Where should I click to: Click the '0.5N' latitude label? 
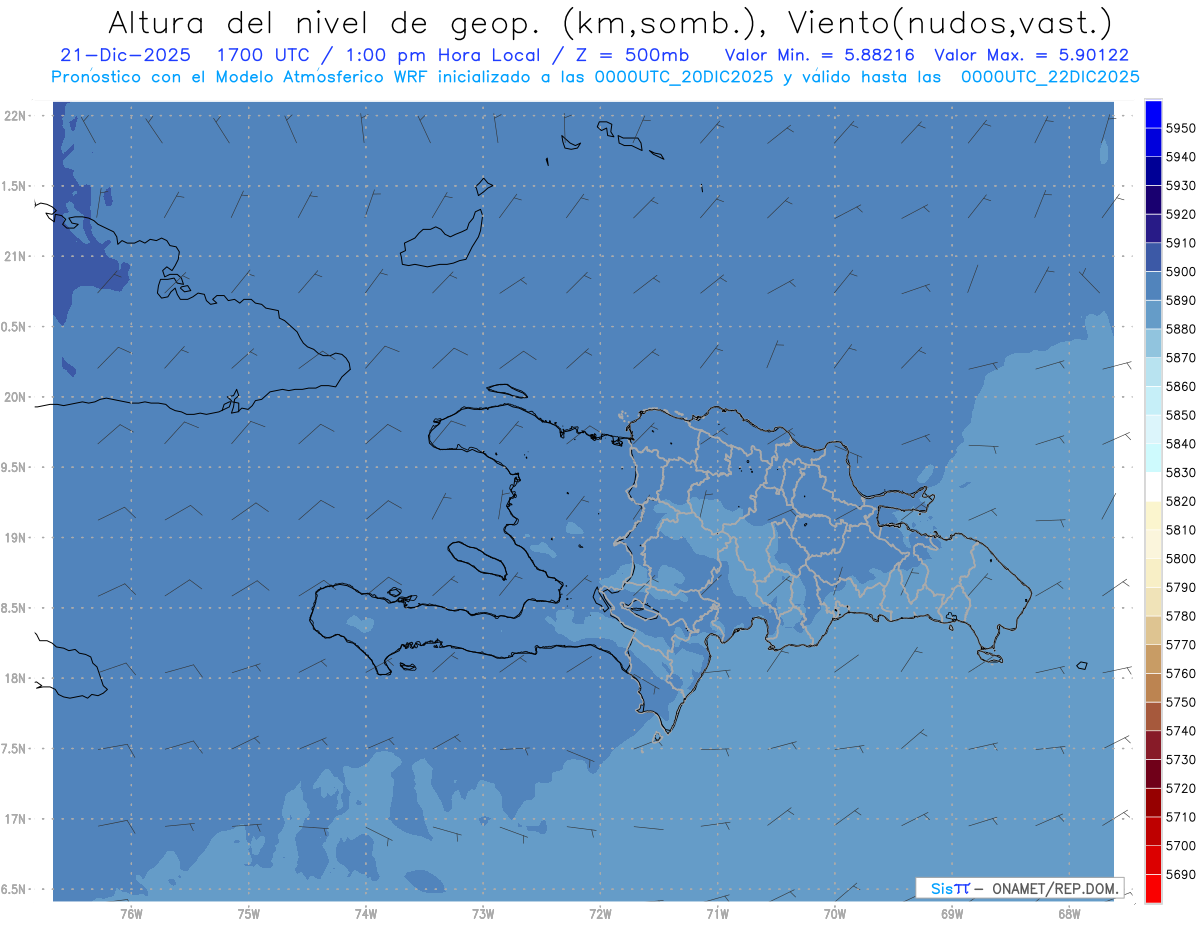tap(14, 327)
